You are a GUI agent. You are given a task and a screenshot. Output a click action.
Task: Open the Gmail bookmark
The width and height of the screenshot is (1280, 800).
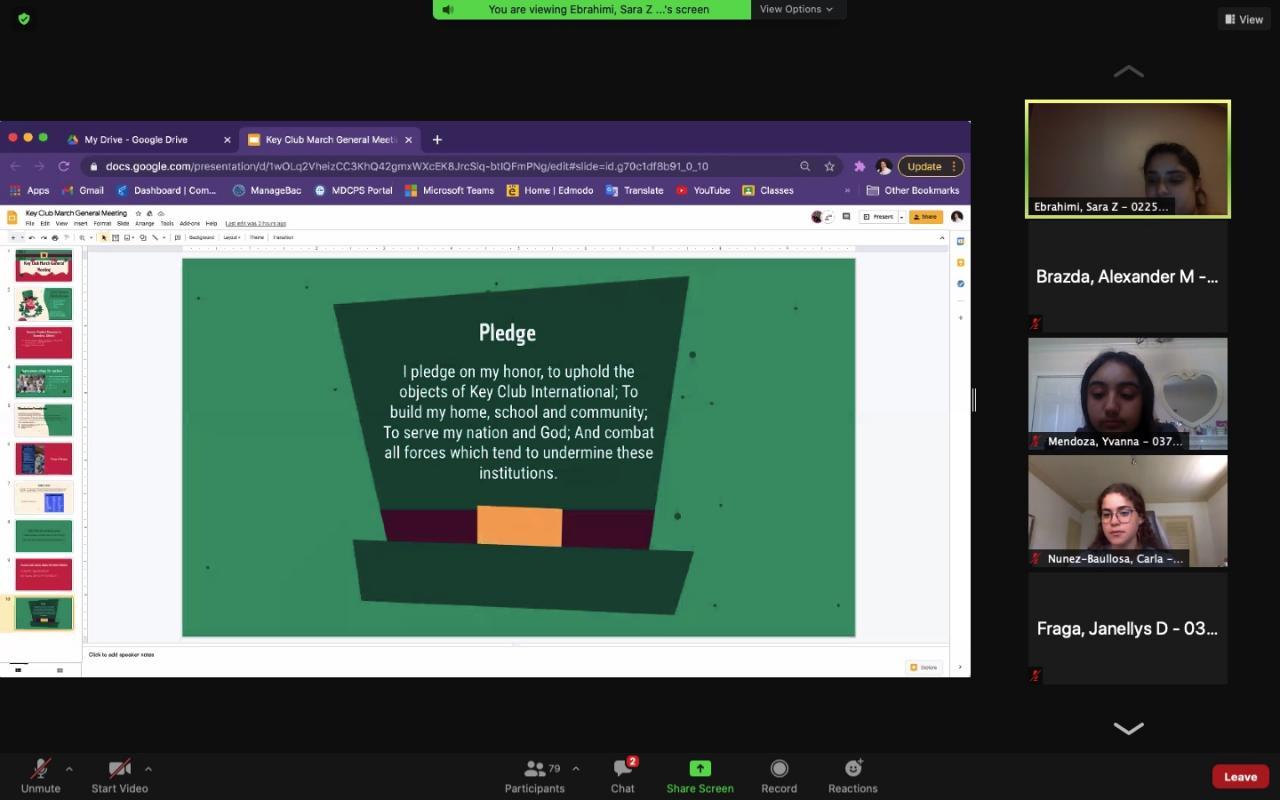pos(83,190)
